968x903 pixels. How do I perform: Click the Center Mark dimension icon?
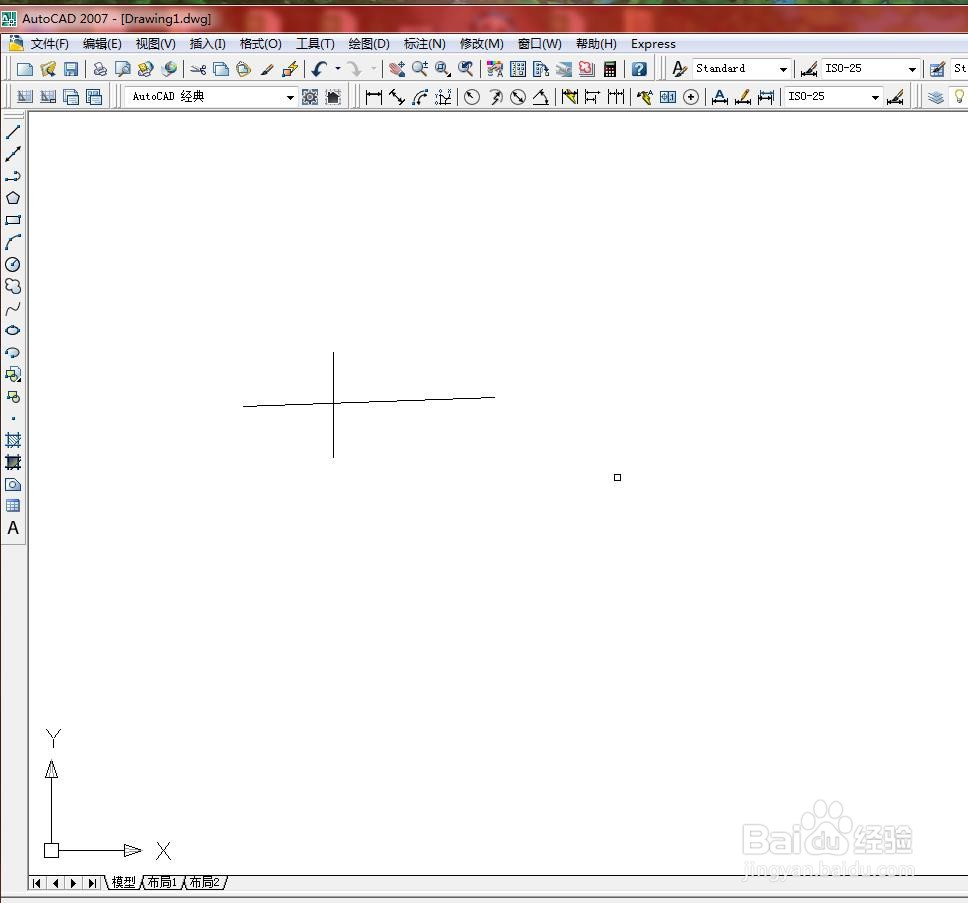coord(691,97)
